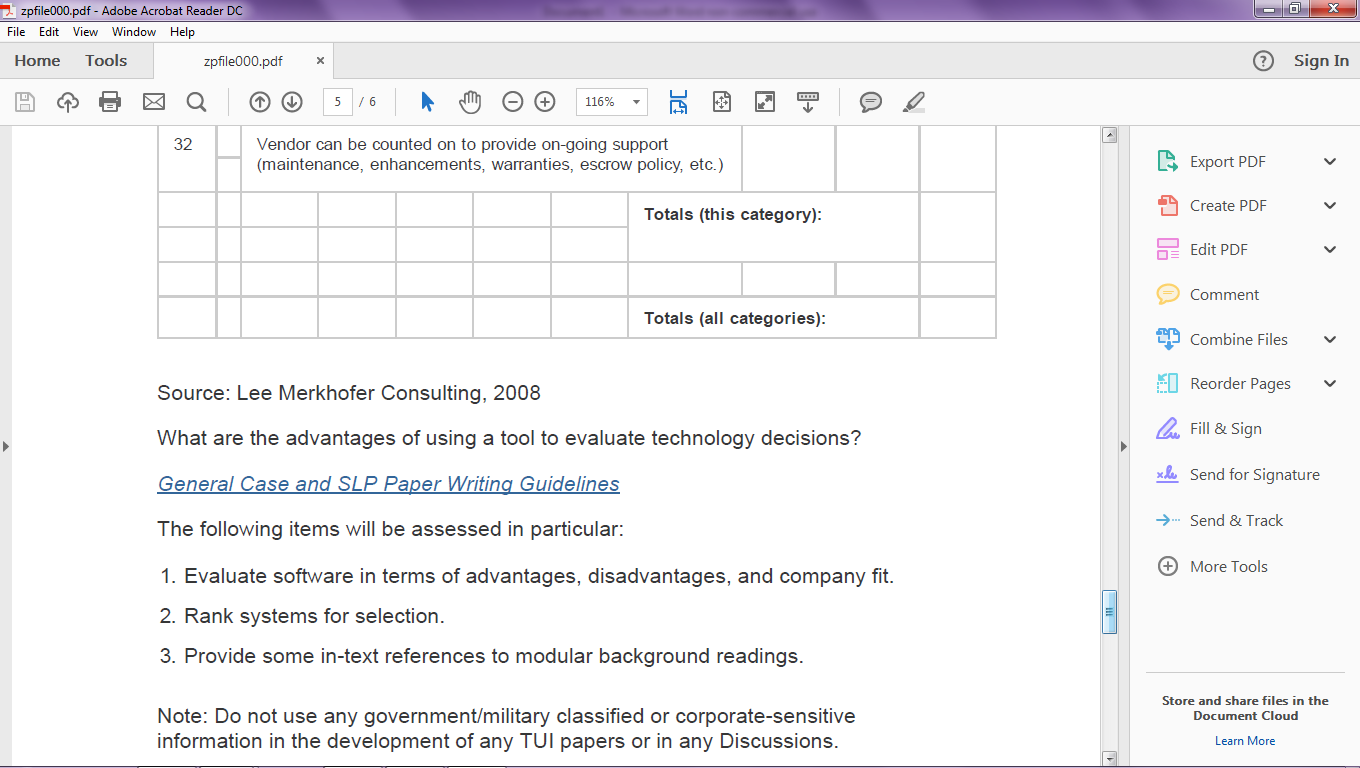Click the Sign In button
The height and width of the screenshot is (768, 1360).
[1320, 61]
